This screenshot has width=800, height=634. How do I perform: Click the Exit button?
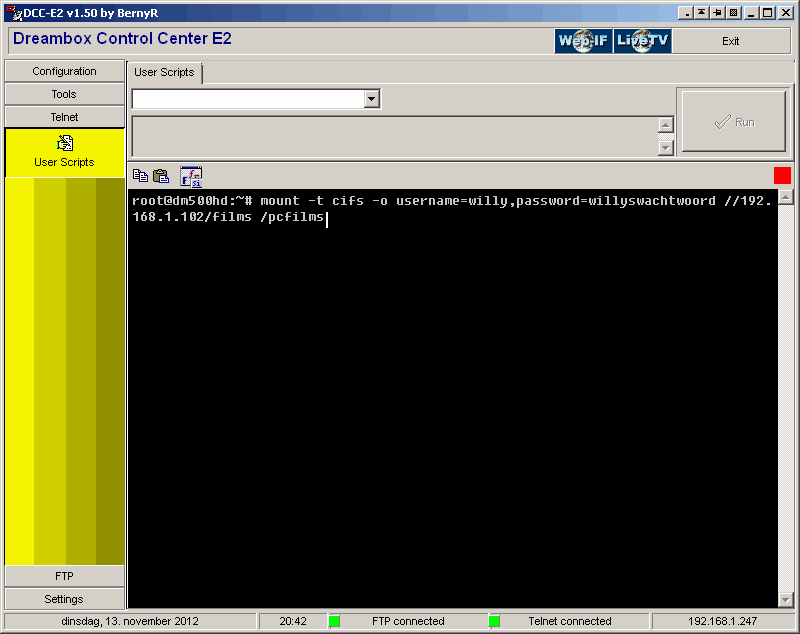(731, 41)
